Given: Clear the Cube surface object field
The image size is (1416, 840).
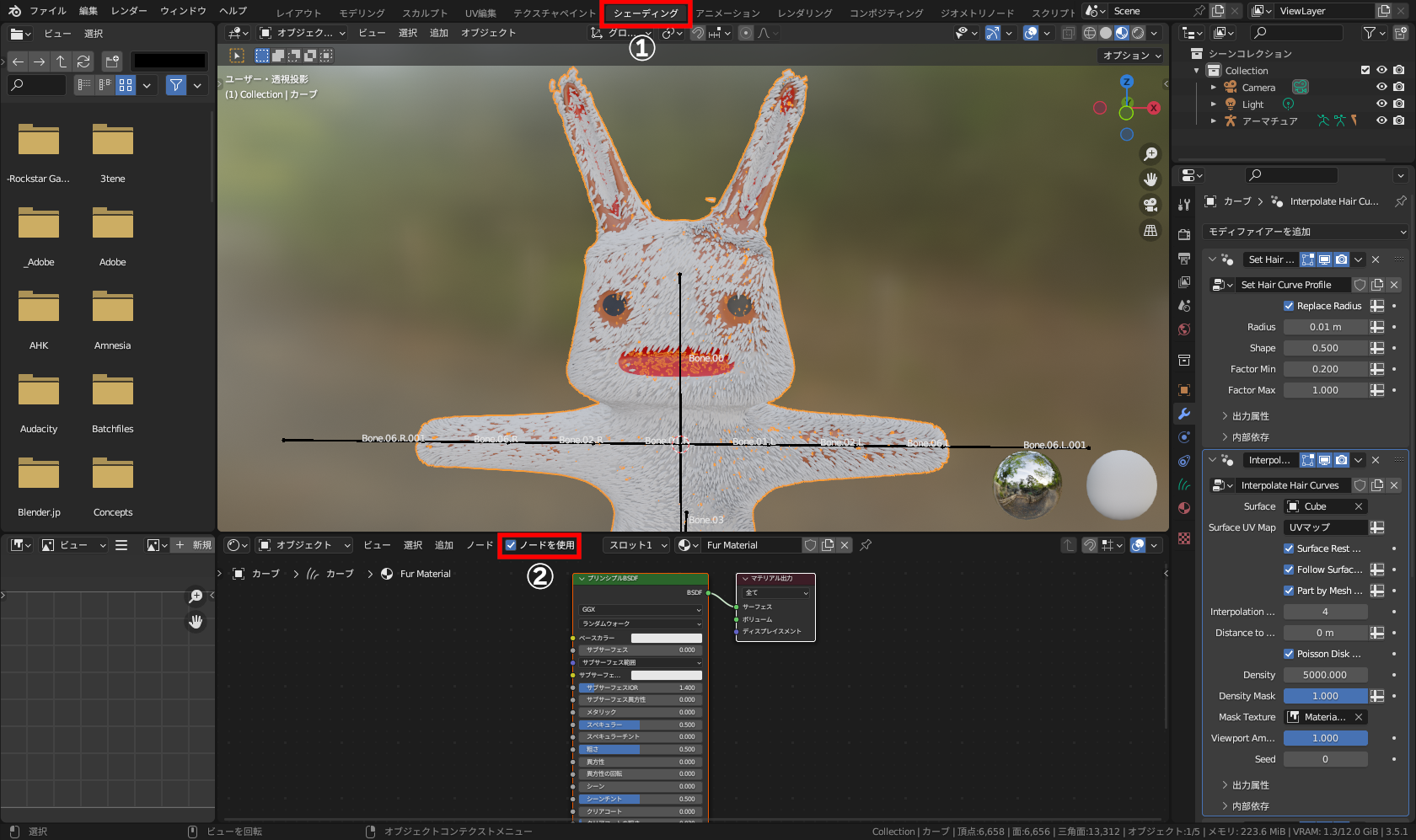Looking at the screenshot, I should point(1359,506).
